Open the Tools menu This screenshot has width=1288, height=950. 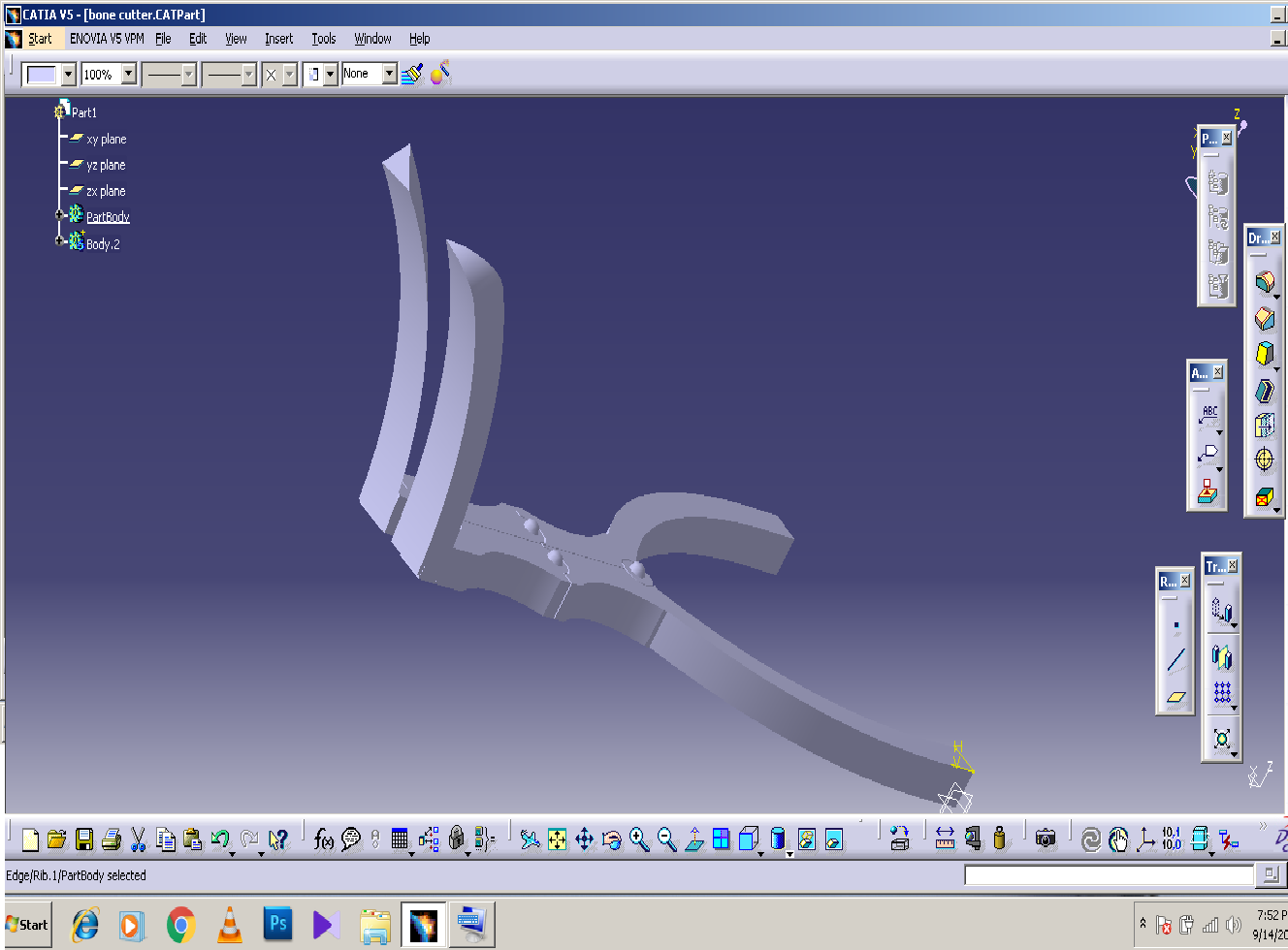coord(323,39)
